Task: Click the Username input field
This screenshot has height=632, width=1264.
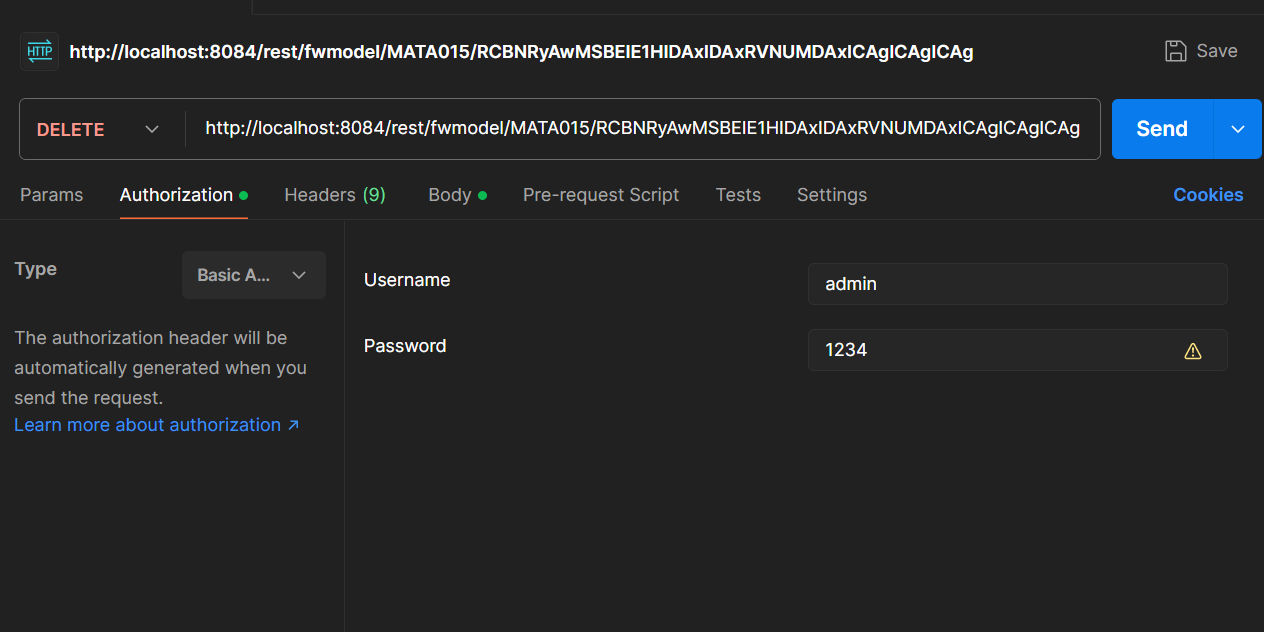Action: (1016, 284)
